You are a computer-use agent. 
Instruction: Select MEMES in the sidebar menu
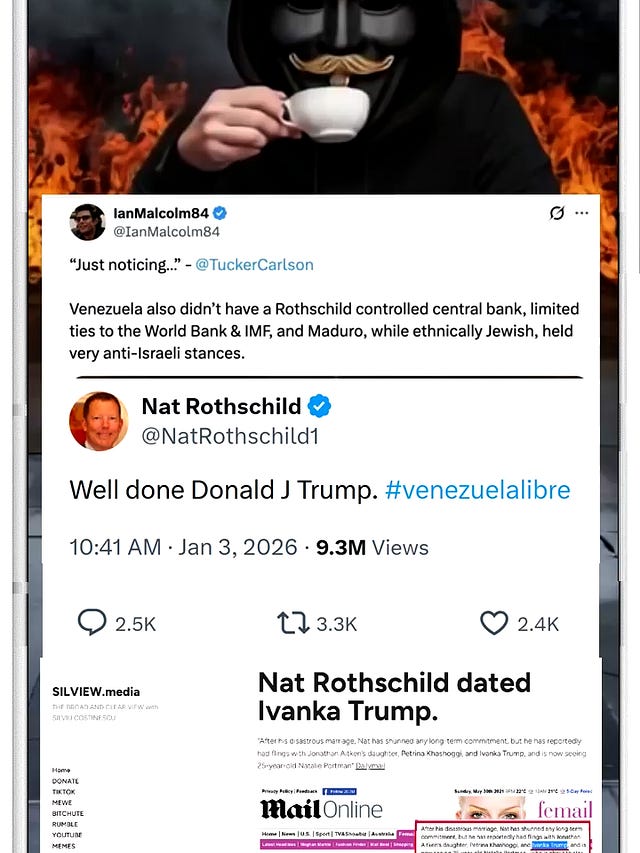64,846
